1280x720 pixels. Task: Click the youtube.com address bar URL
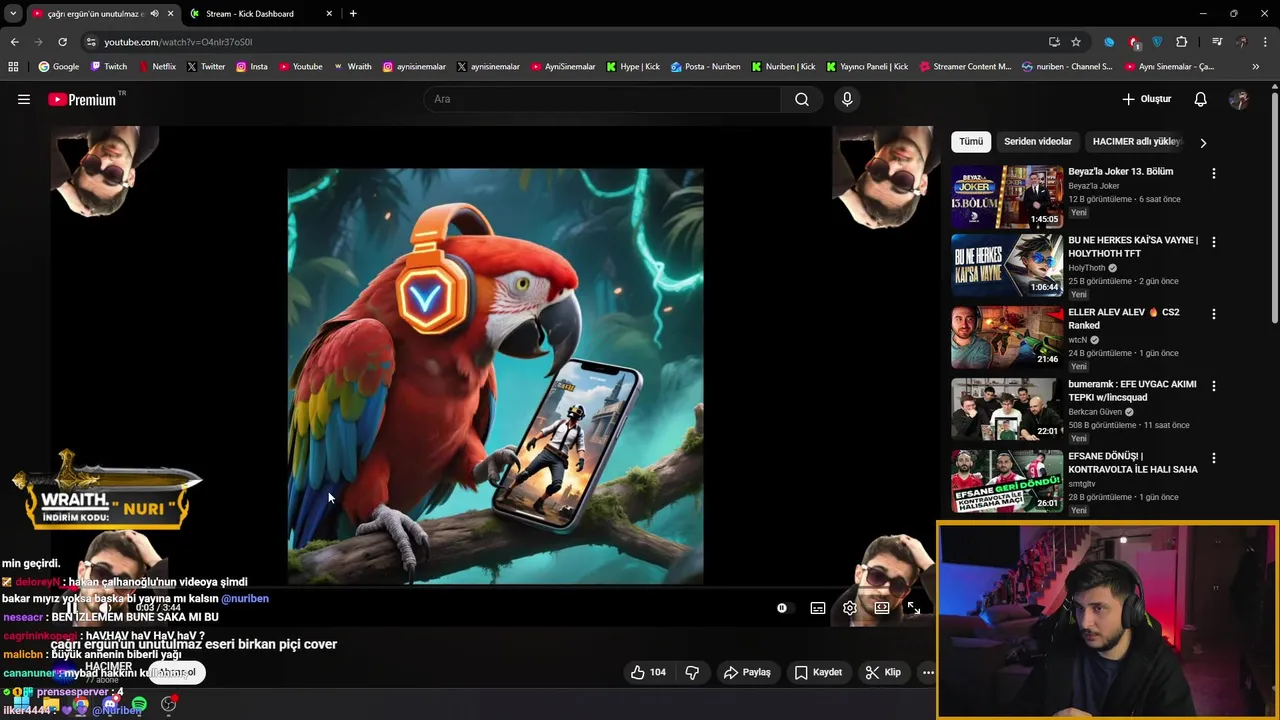(x=178, y=42)
